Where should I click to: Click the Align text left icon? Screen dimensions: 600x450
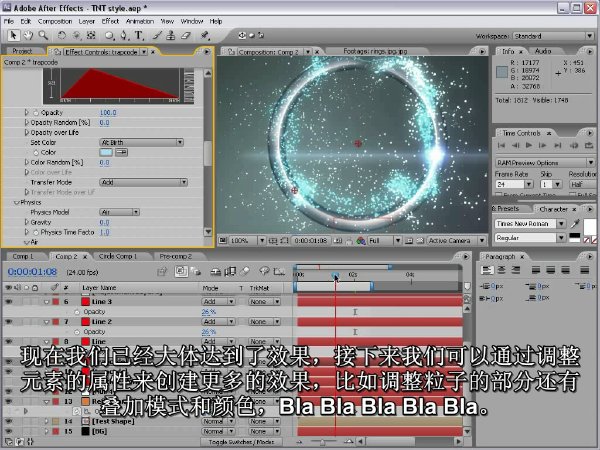(x=487, y=270)
